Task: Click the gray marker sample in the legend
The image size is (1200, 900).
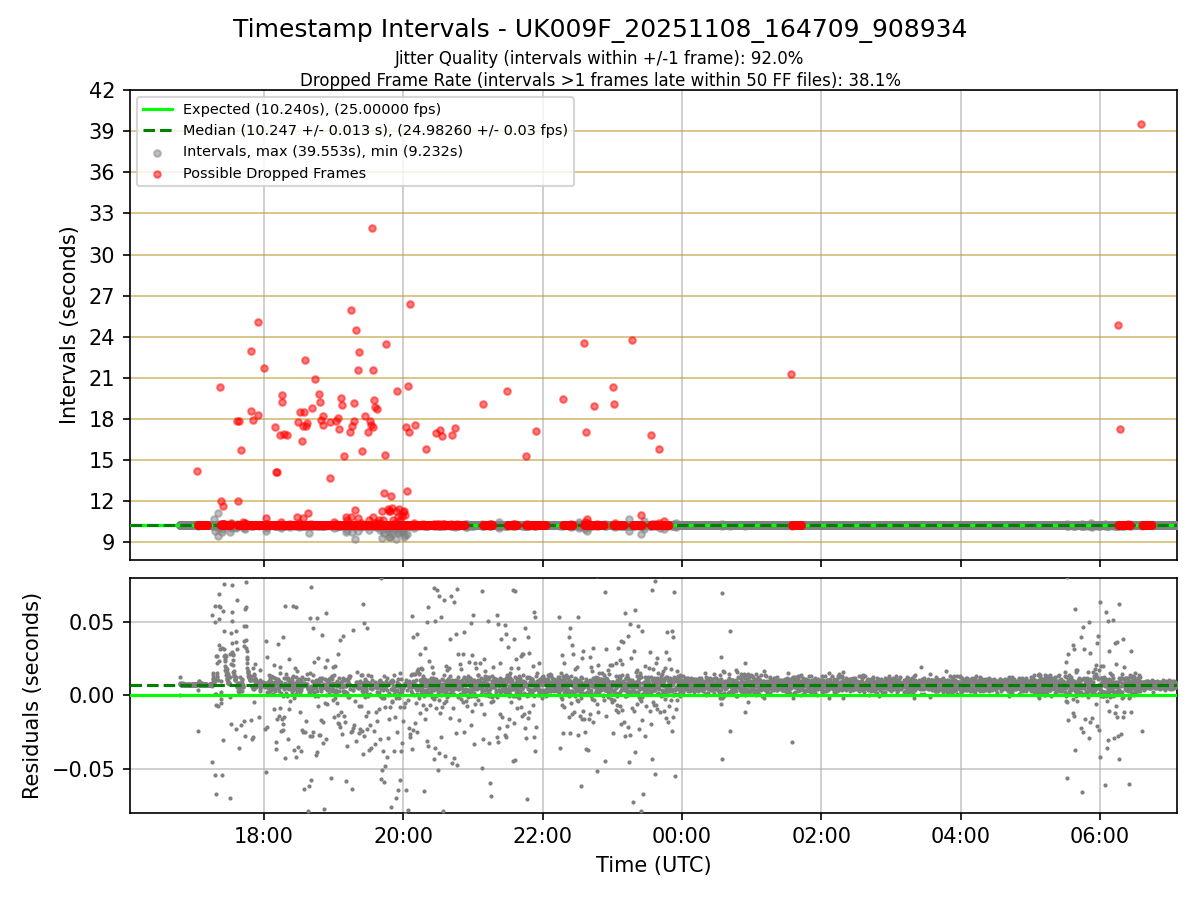Action: 159,152
